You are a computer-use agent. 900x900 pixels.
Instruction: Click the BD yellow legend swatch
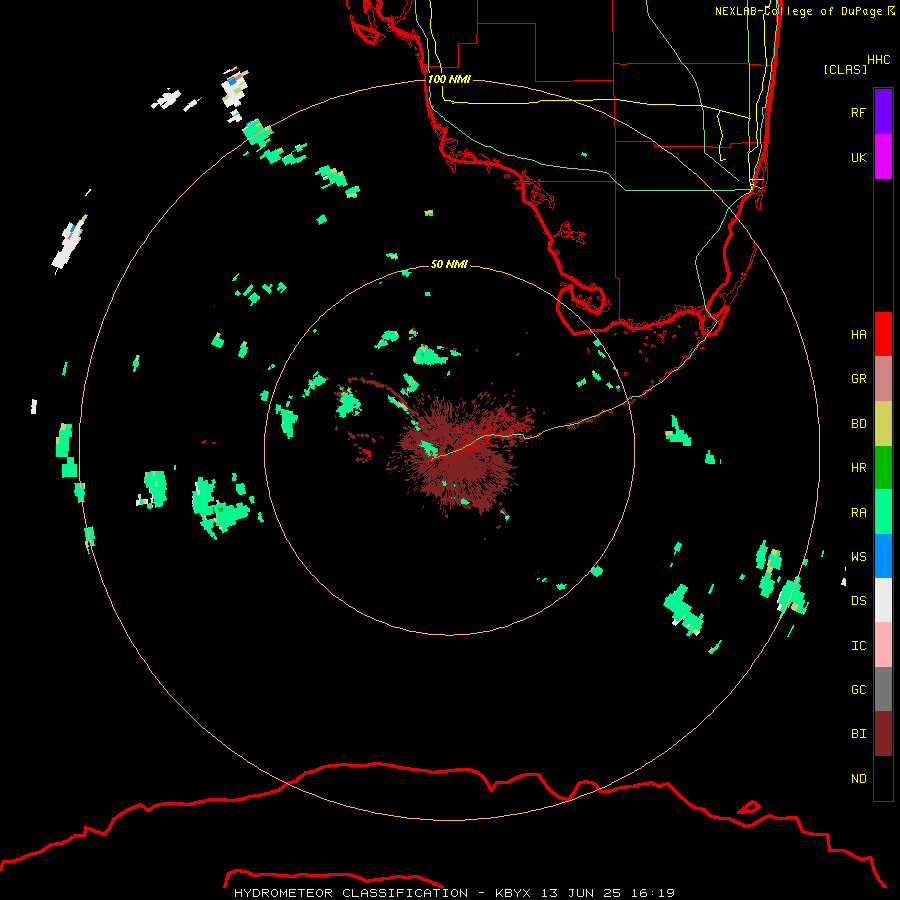883,424
